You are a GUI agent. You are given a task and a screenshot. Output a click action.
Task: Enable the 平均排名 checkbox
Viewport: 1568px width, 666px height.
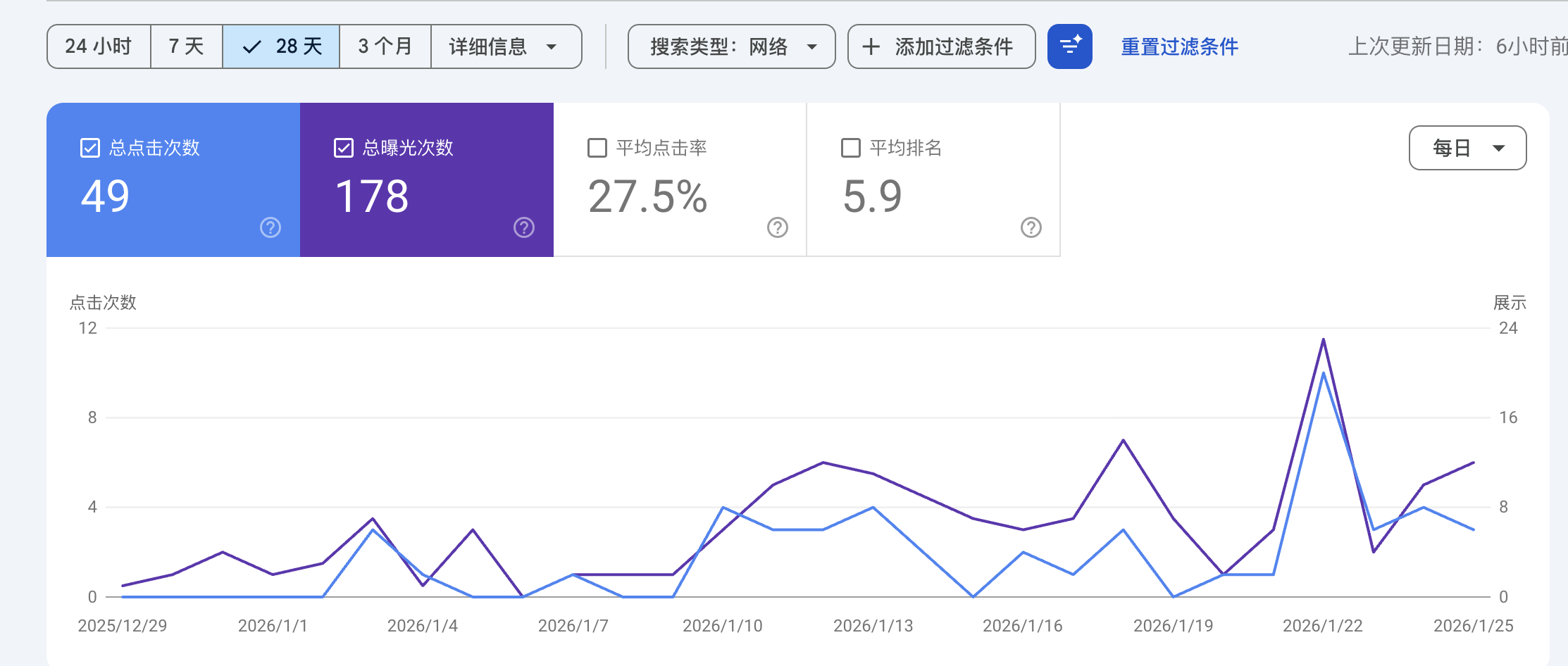(x=851, y=148)
